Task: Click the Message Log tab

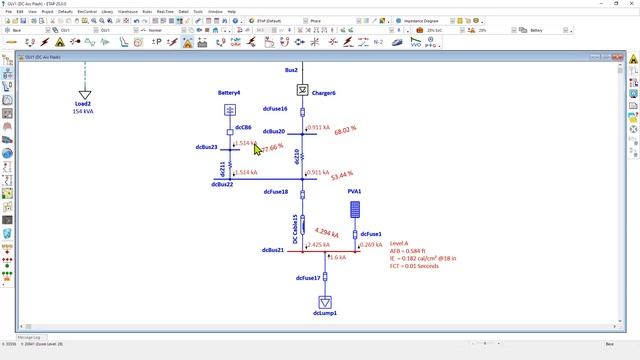Action: pyautogui.click(x=31, y=338)
